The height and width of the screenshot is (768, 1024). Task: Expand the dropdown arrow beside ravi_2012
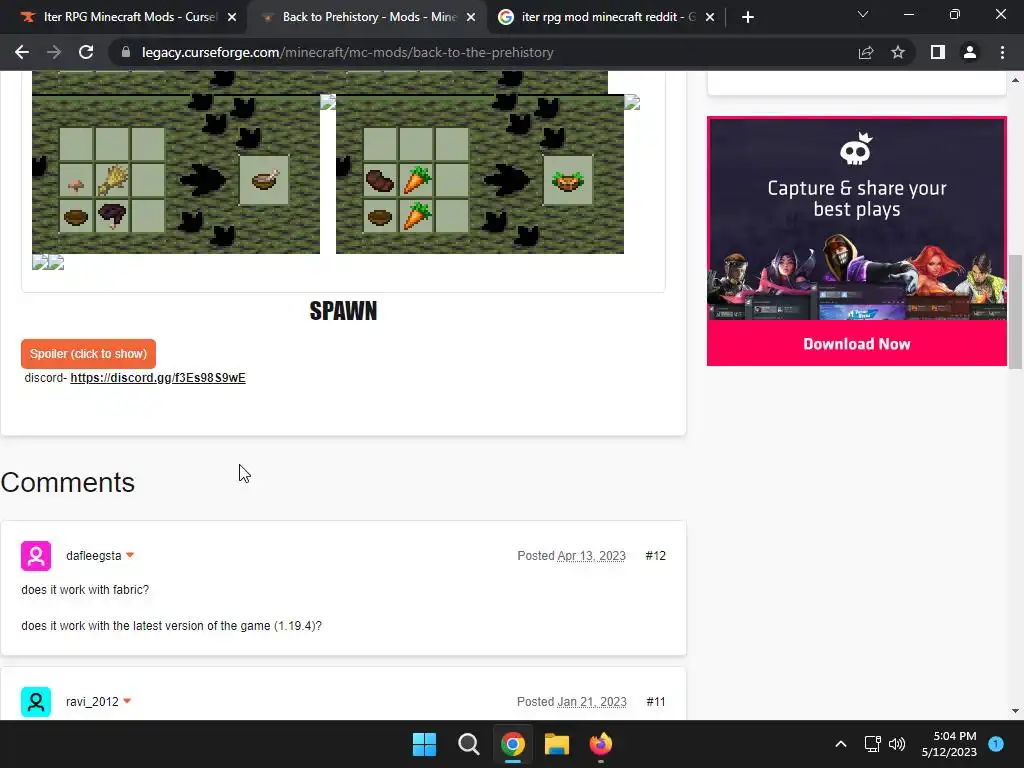click(x=127, y=701)
